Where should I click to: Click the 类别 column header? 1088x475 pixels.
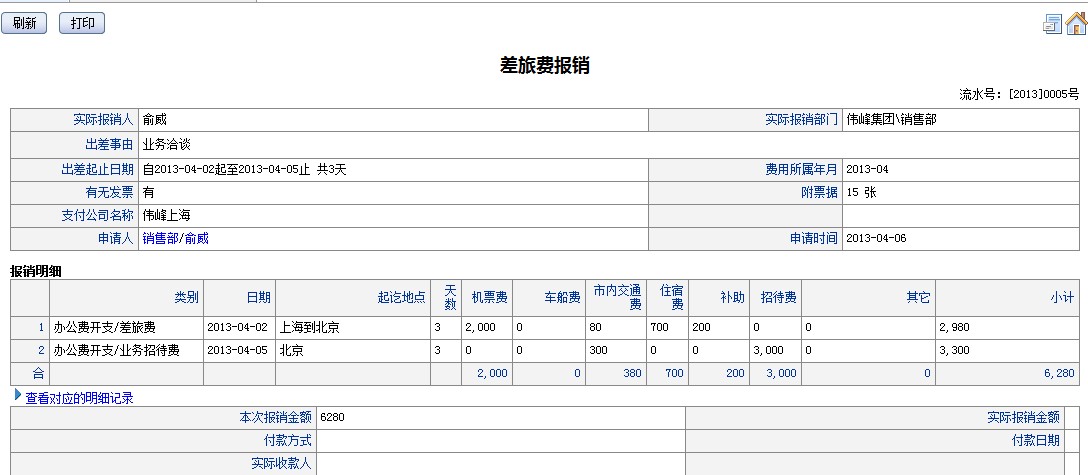(x=187, y=297)
